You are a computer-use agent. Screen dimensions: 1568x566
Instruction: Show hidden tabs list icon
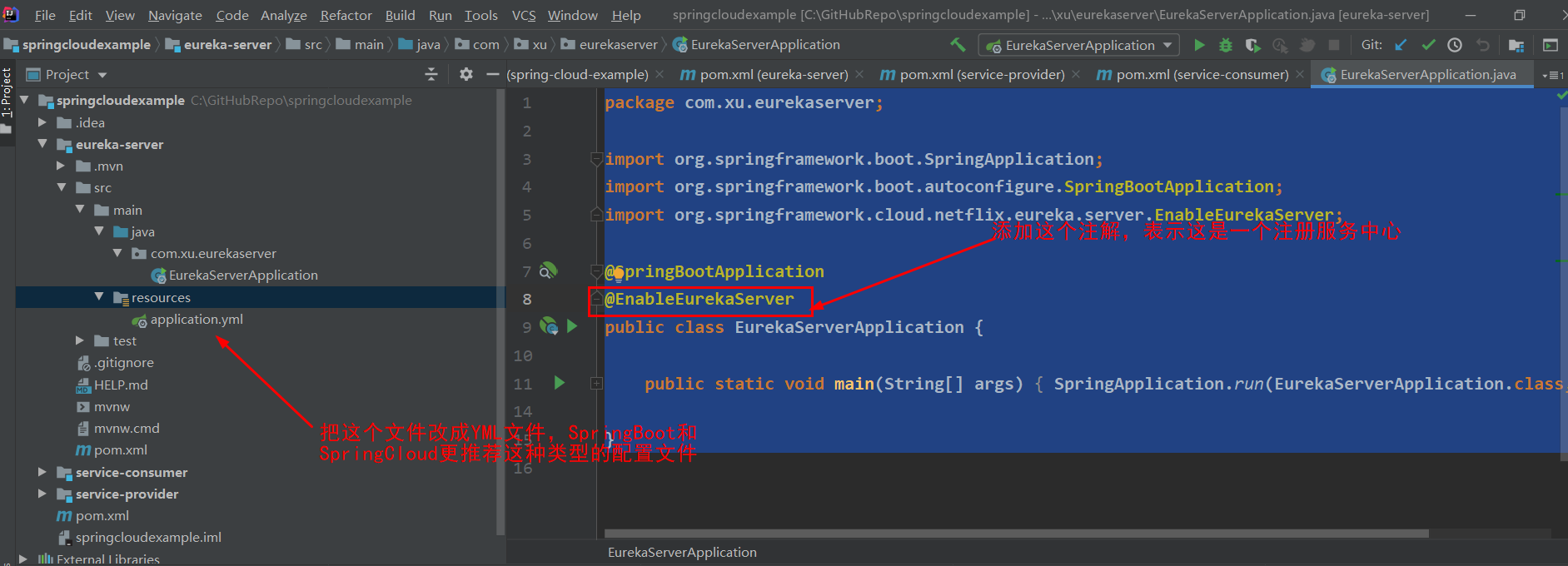(1552, 75)
